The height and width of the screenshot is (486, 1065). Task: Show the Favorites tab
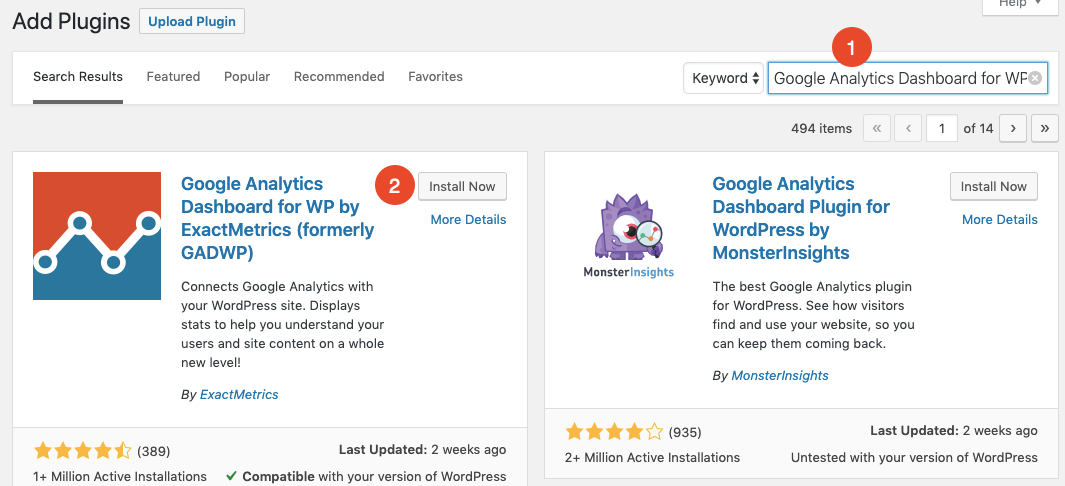click(435, 77)
